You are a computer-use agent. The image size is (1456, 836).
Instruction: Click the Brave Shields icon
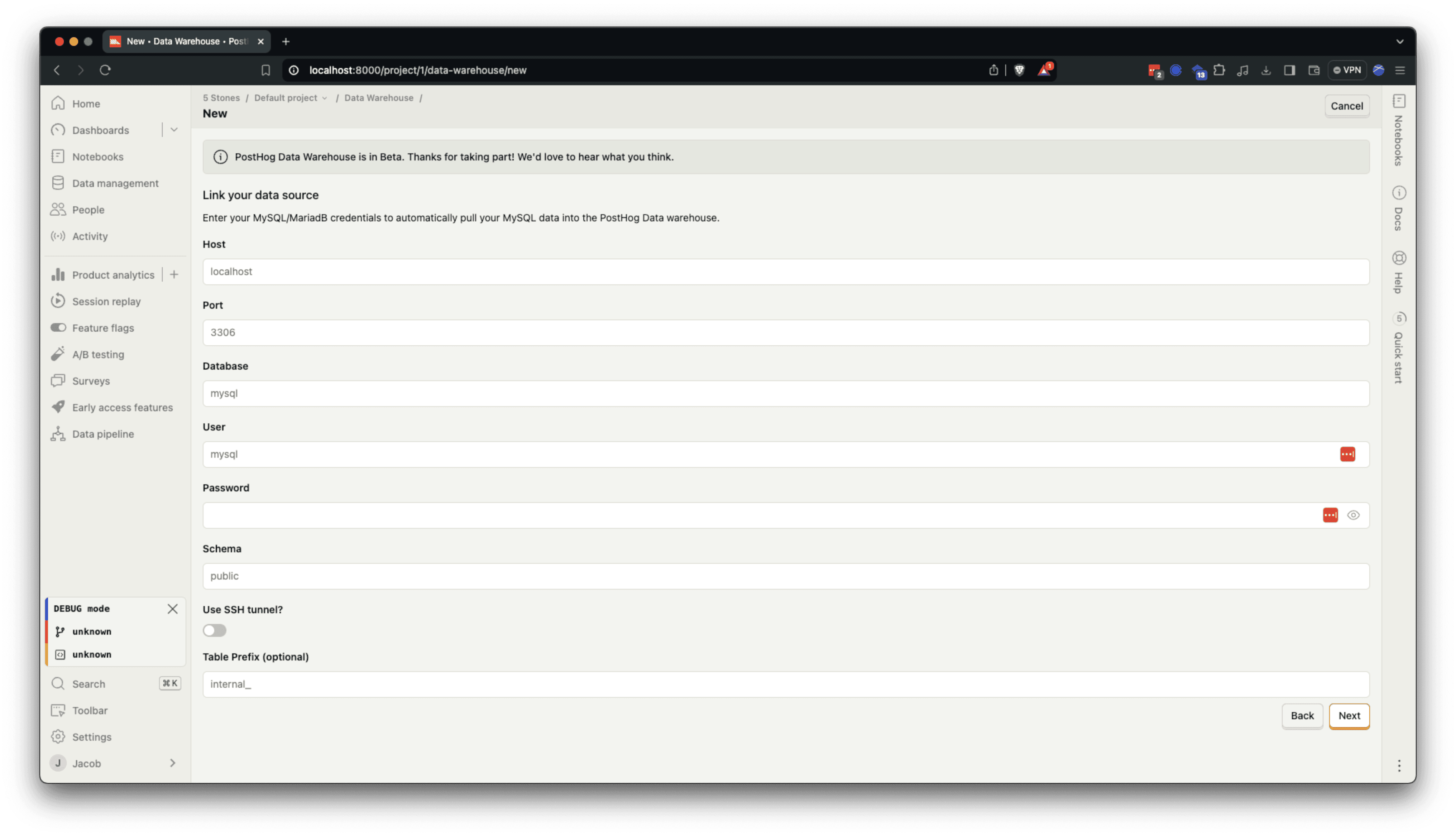1019,70
